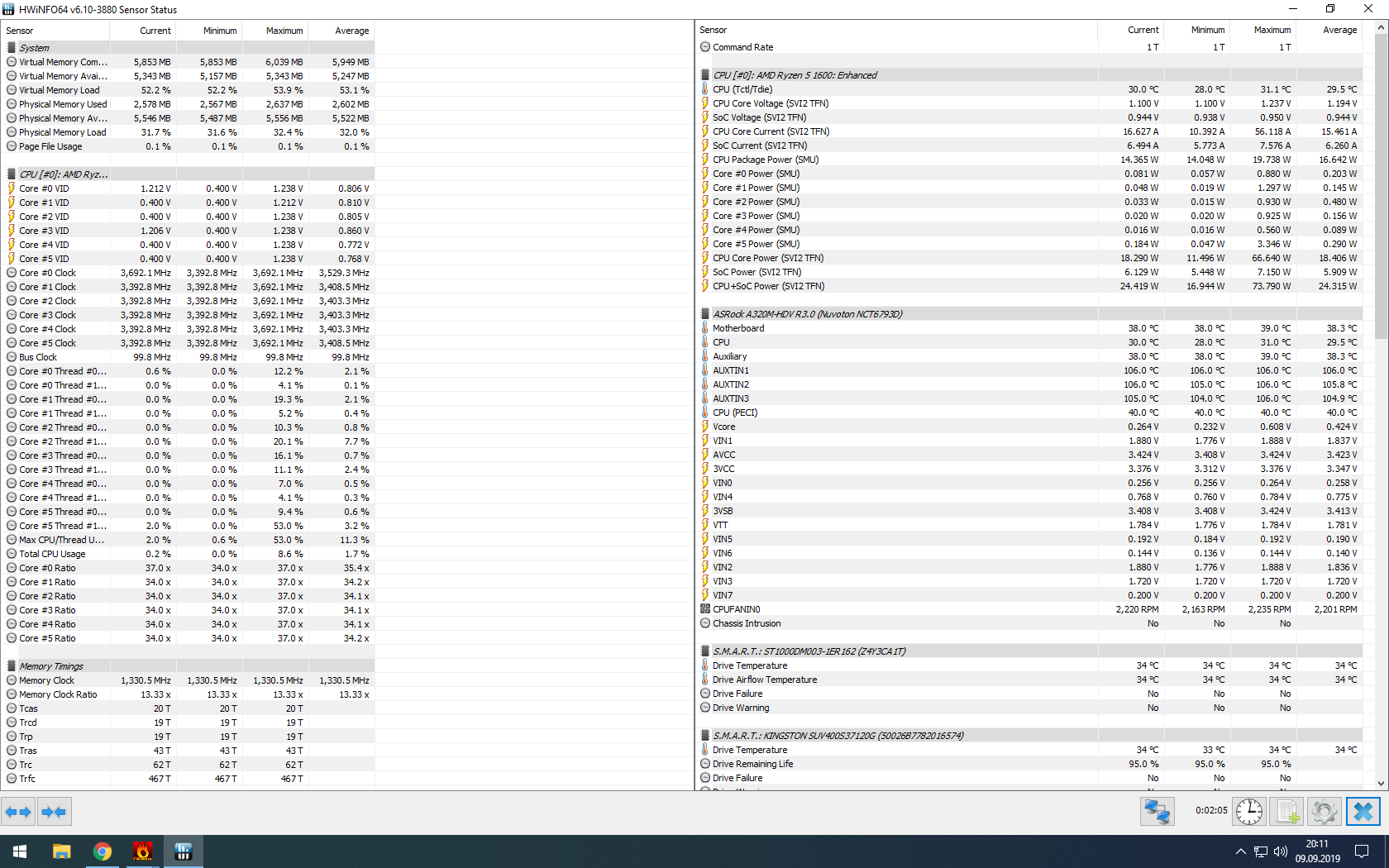1389x868 pixels.
Task: Select the Core #5 Power (SMU) row
Action: click(x=1030, y=244)
